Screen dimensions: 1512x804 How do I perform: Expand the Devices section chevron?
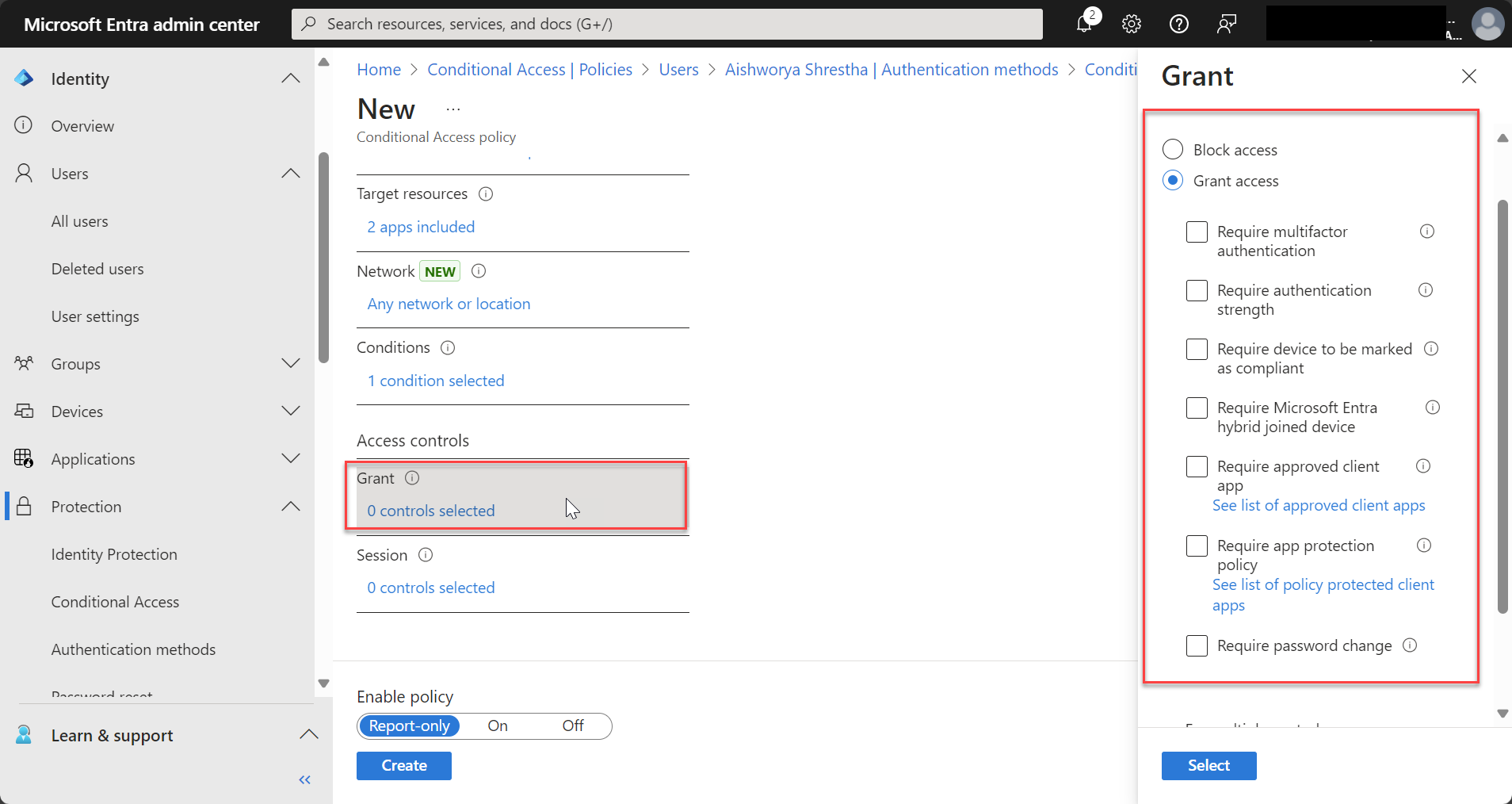point(291,411)
